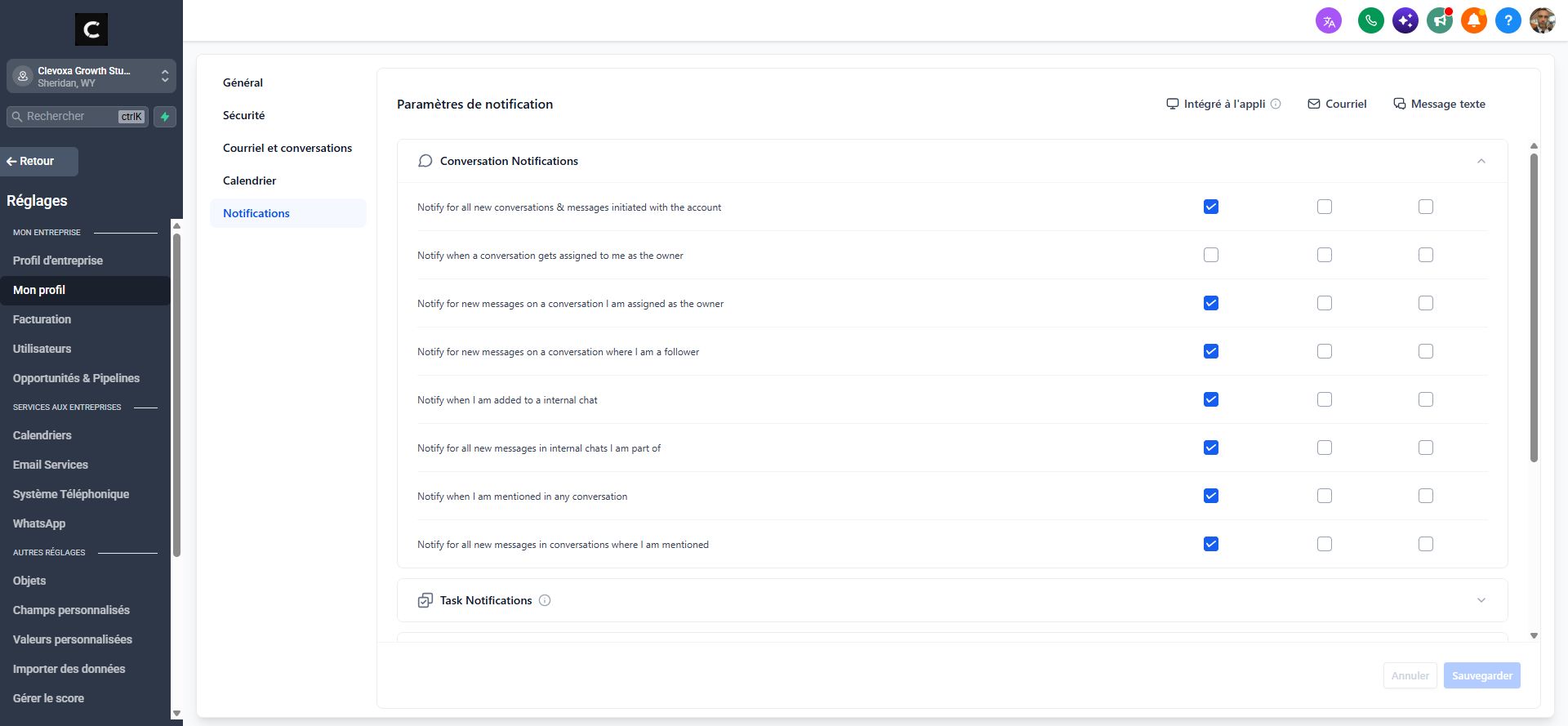Click the notification panel scrollbar down arrow
Image resolution: width=1568 pixels, height=726 pixels.
tap(1534, 635)
